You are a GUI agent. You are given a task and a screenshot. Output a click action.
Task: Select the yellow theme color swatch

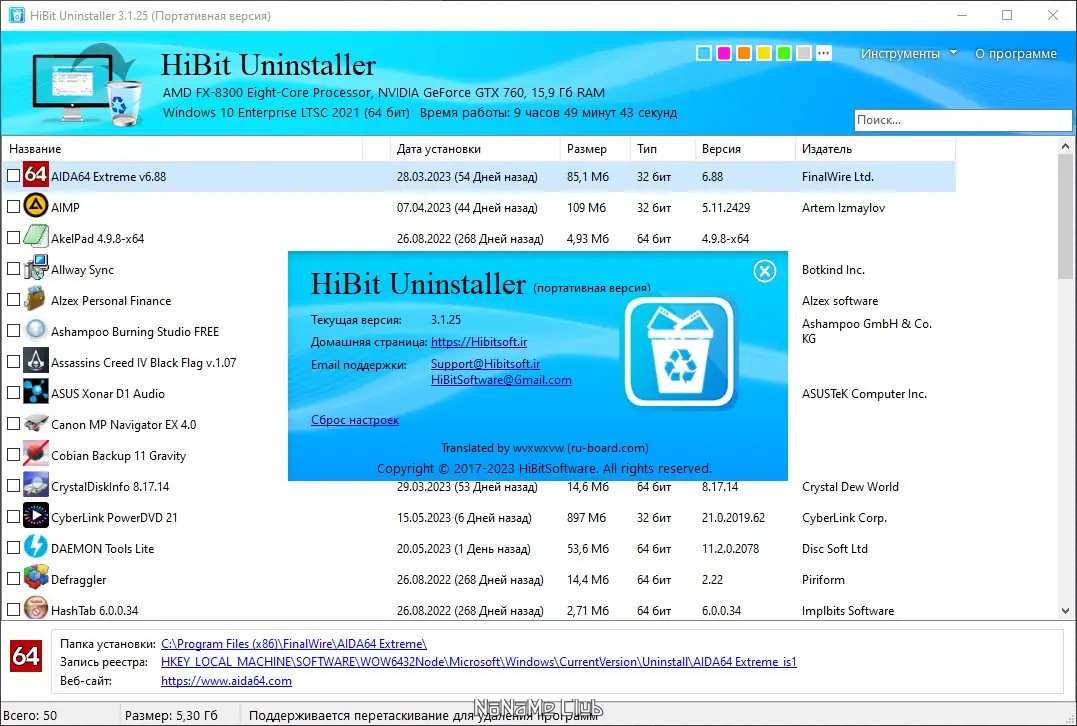pyautogui.click(x=764, y=53)
